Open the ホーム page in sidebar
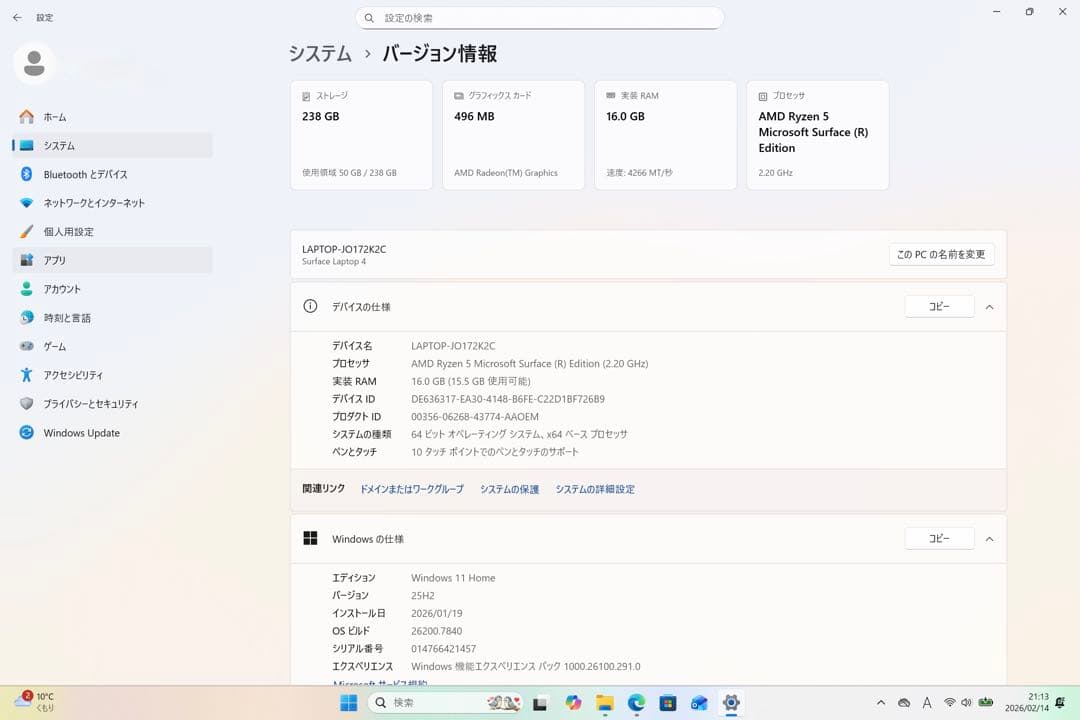Viewport: 1080px width, 720px height. point(112,117)
